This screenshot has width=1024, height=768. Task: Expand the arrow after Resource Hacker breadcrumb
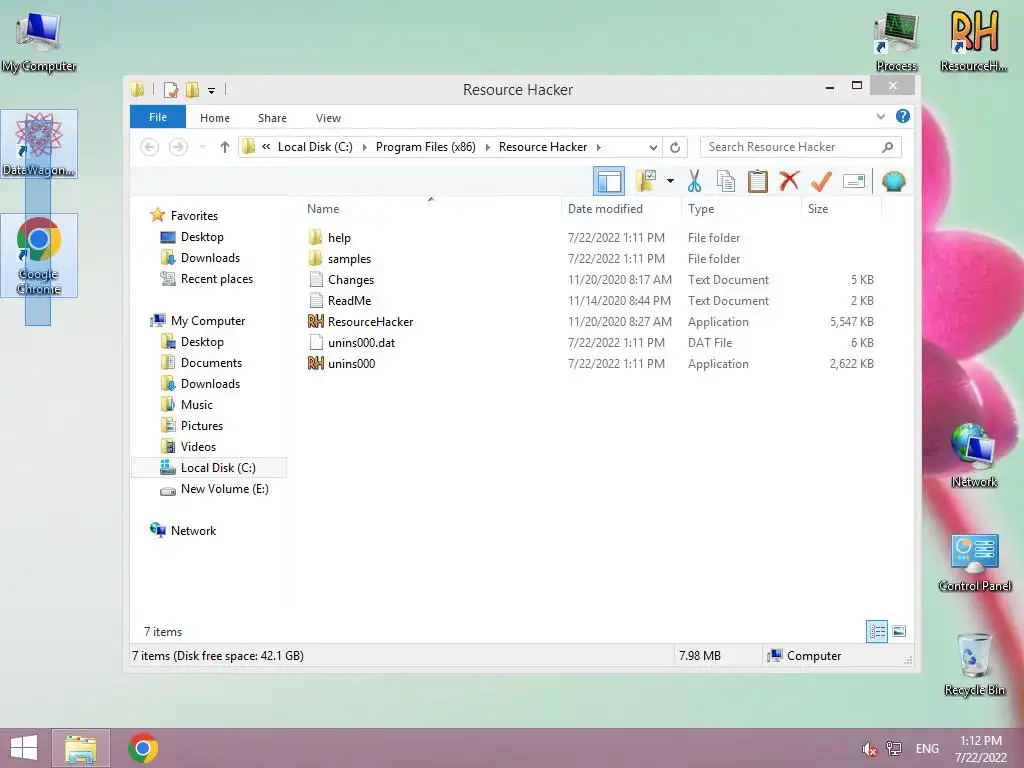point(598,147)
